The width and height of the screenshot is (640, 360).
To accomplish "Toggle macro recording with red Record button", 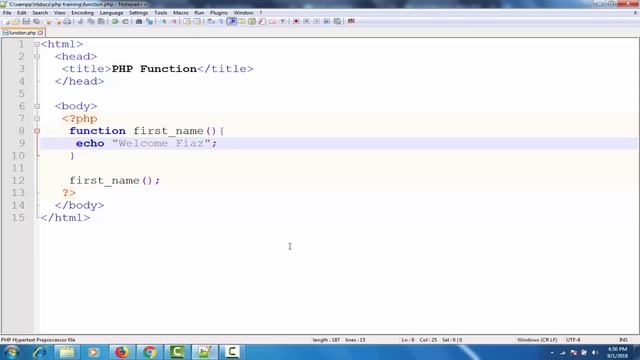I will pyautogui.click(x=296, y=21).
